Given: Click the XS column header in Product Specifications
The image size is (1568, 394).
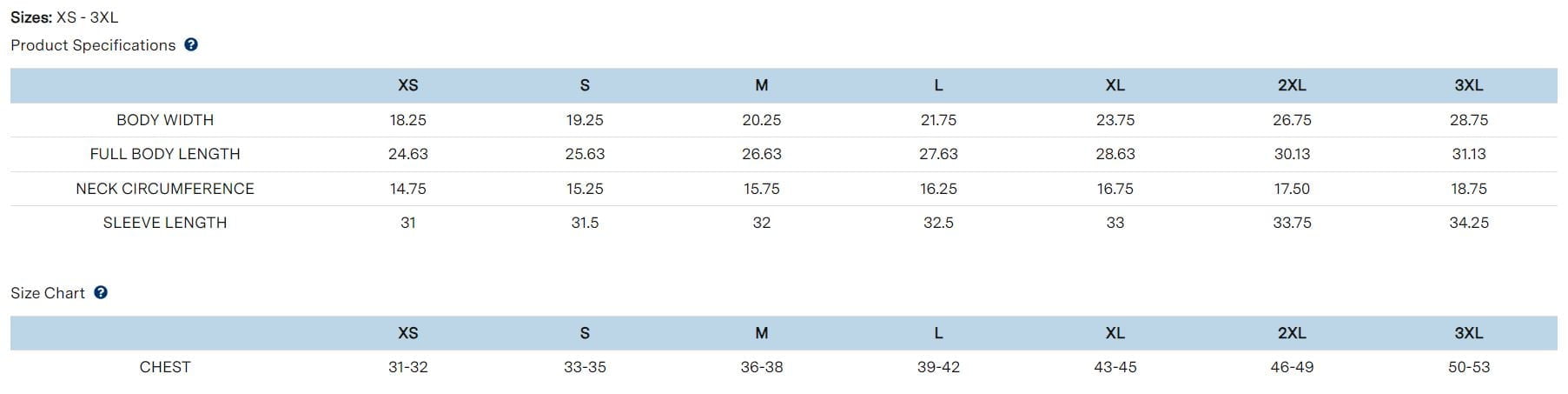Looking at the screenshot, I should pos(407,85).
